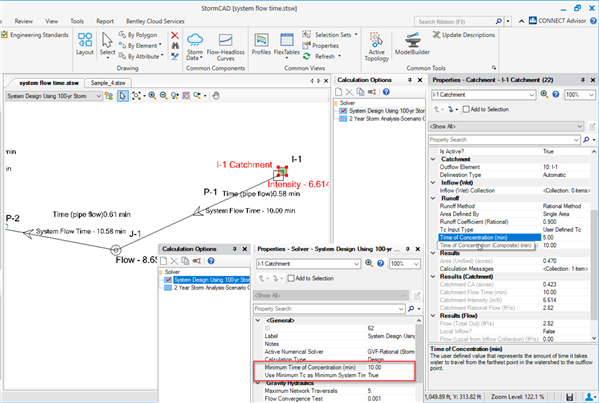This screenshot has height=403, width=599.
Task: Click zoom-to icon in Solver Properties panel
Action: pos(369,263)
